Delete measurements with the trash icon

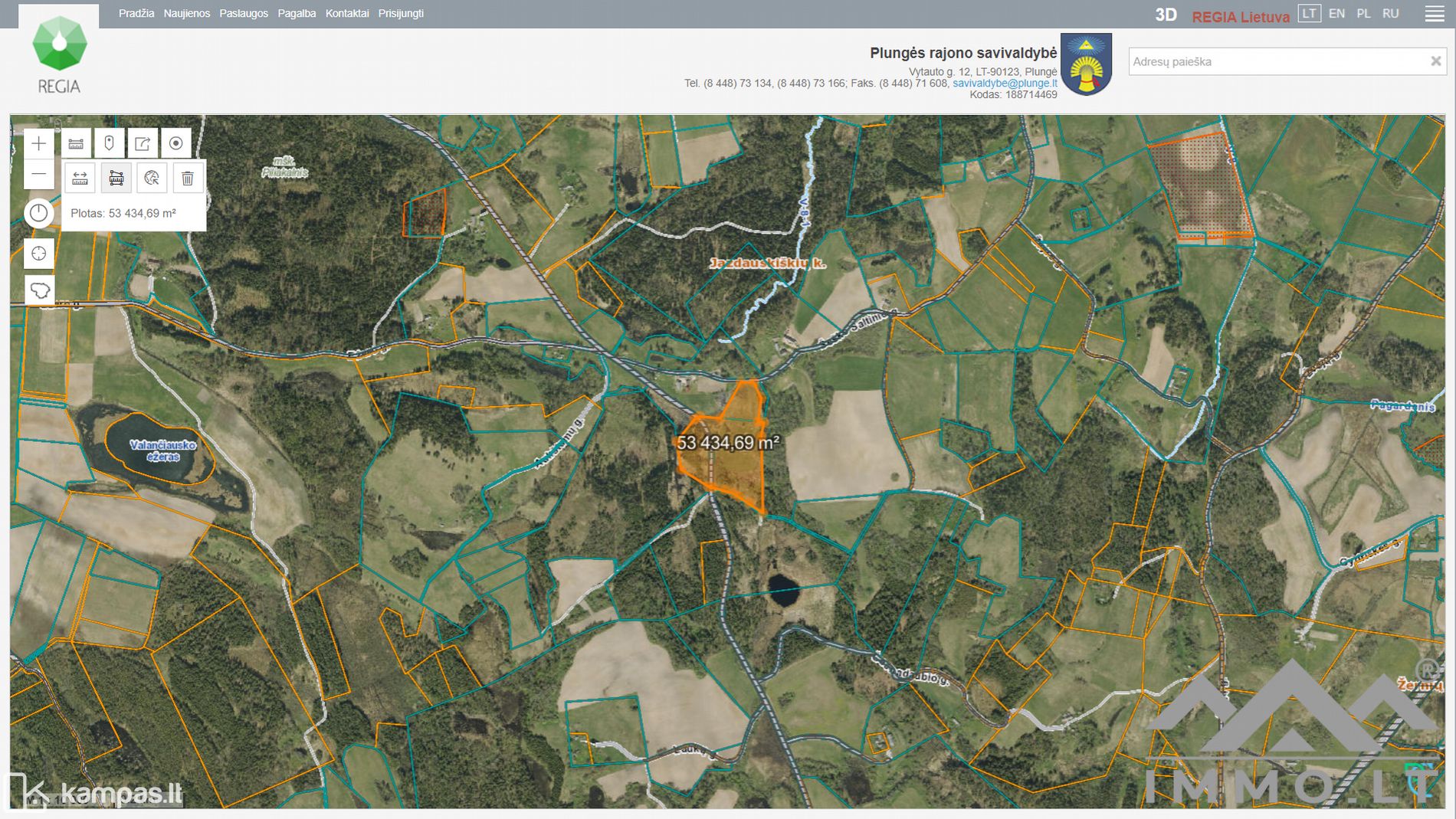point(188,179)
